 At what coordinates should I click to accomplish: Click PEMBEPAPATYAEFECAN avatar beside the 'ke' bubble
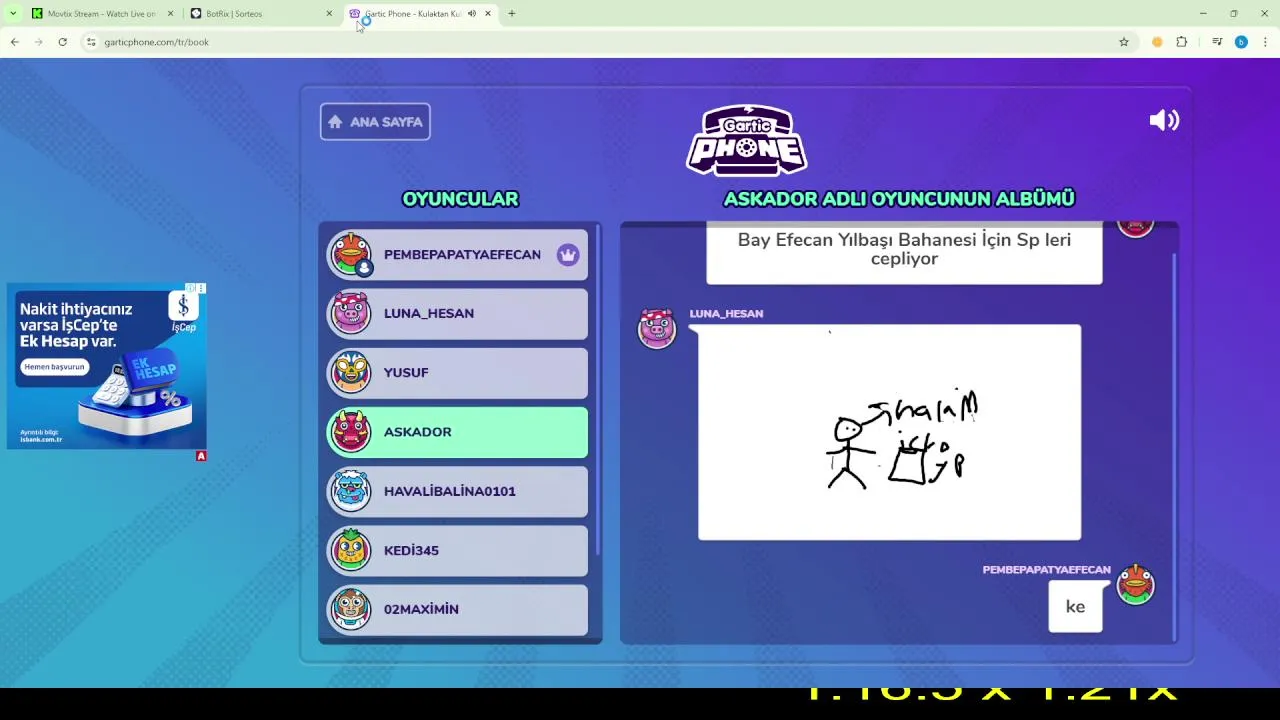[x=1135, y=585]
